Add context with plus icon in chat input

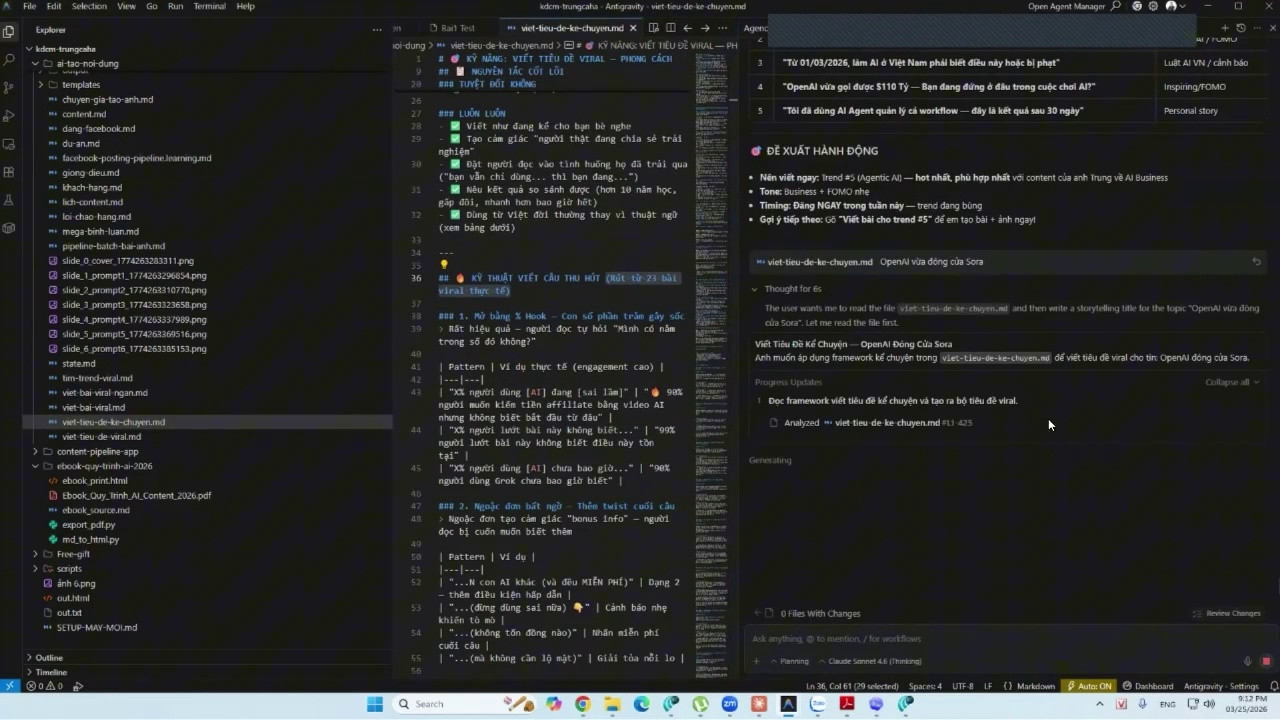pos(756,661)
